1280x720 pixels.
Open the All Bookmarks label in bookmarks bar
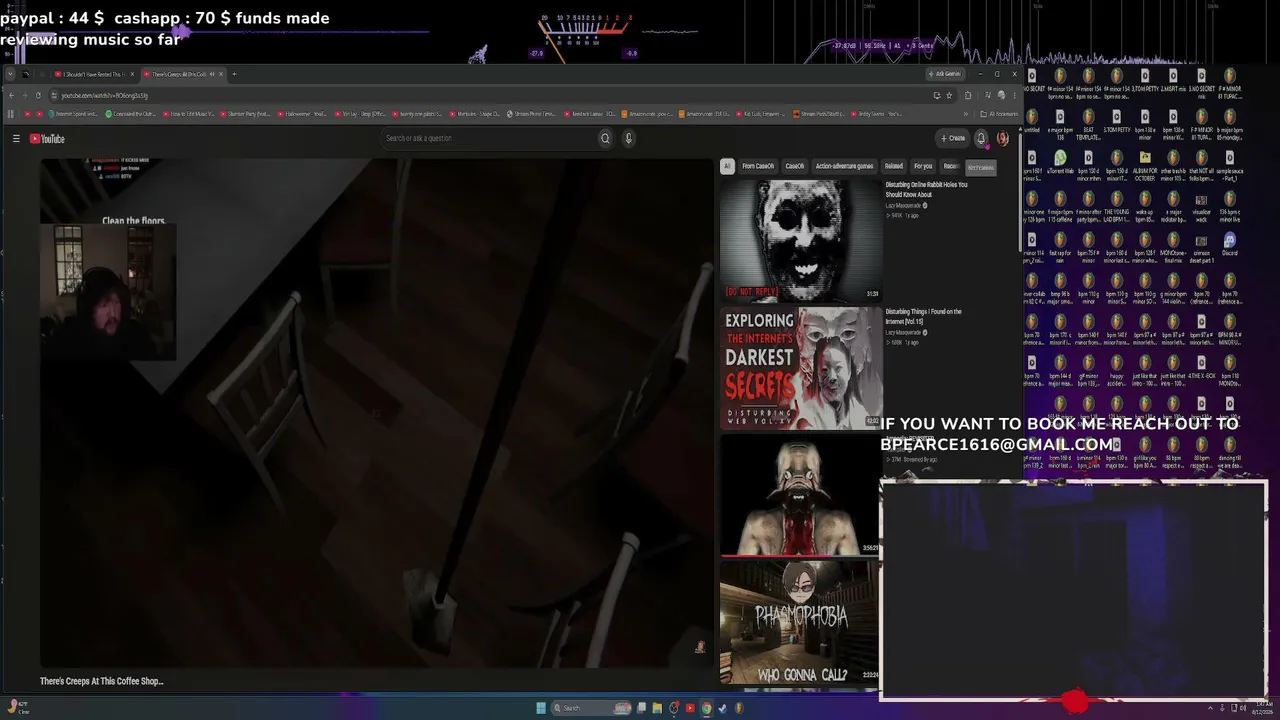click(1002, 114)
